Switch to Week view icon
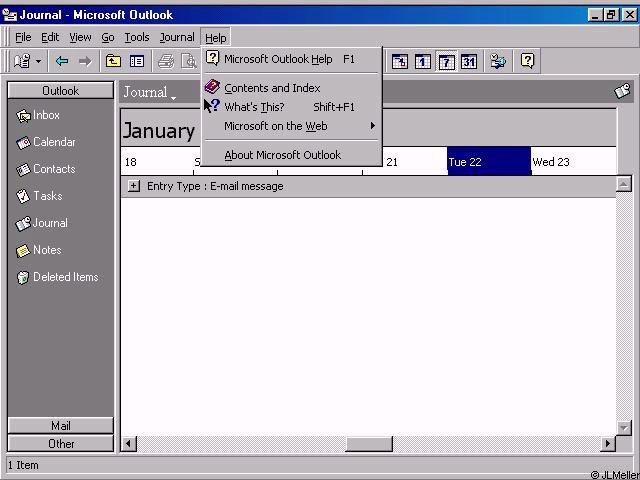640x480 pixels. [x=446, y=62]
